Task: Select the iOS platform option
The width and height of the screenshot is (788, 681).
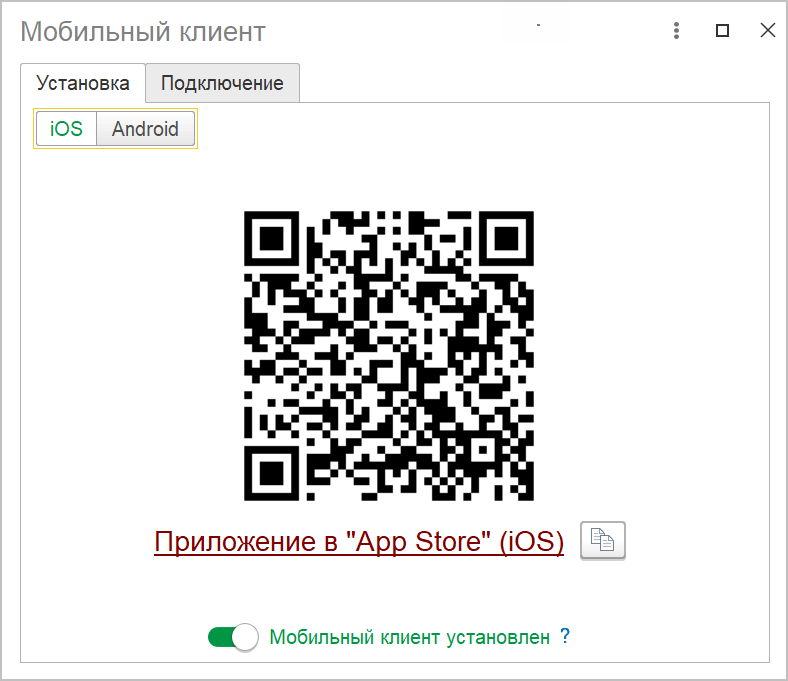Action: [x=66, y=129]
